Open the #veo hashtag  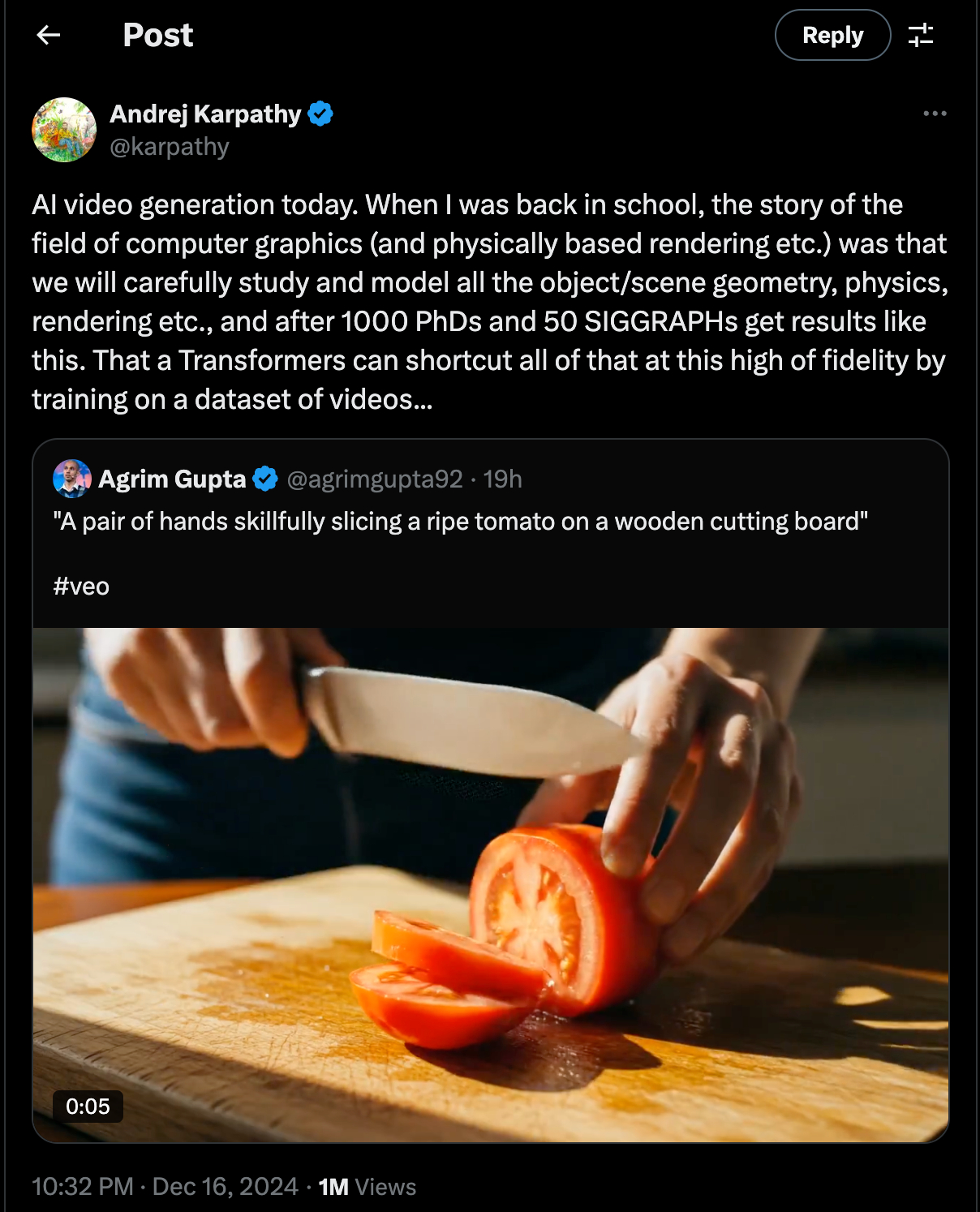click(81, 587)
